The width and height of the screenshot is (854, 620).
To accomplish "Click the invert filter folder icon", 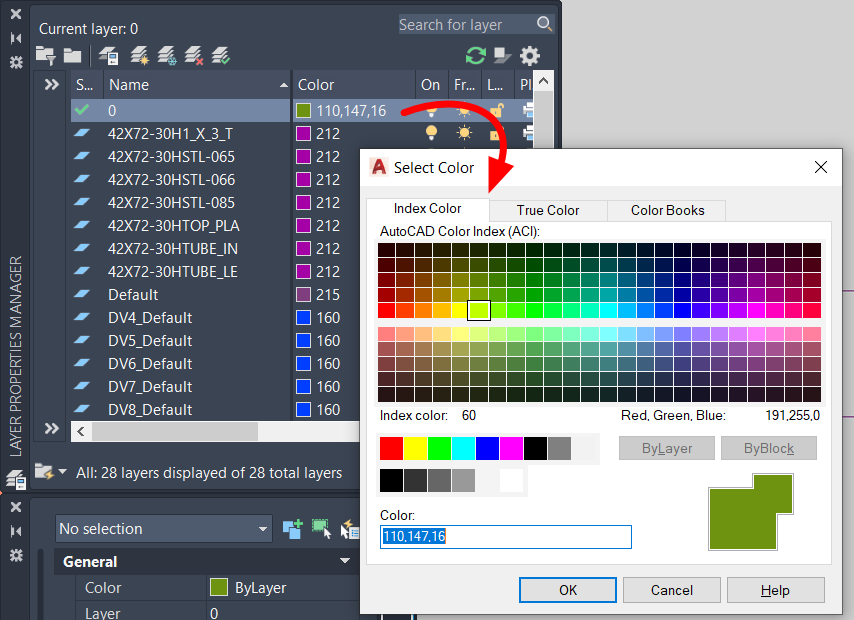I will pos(44,472).
